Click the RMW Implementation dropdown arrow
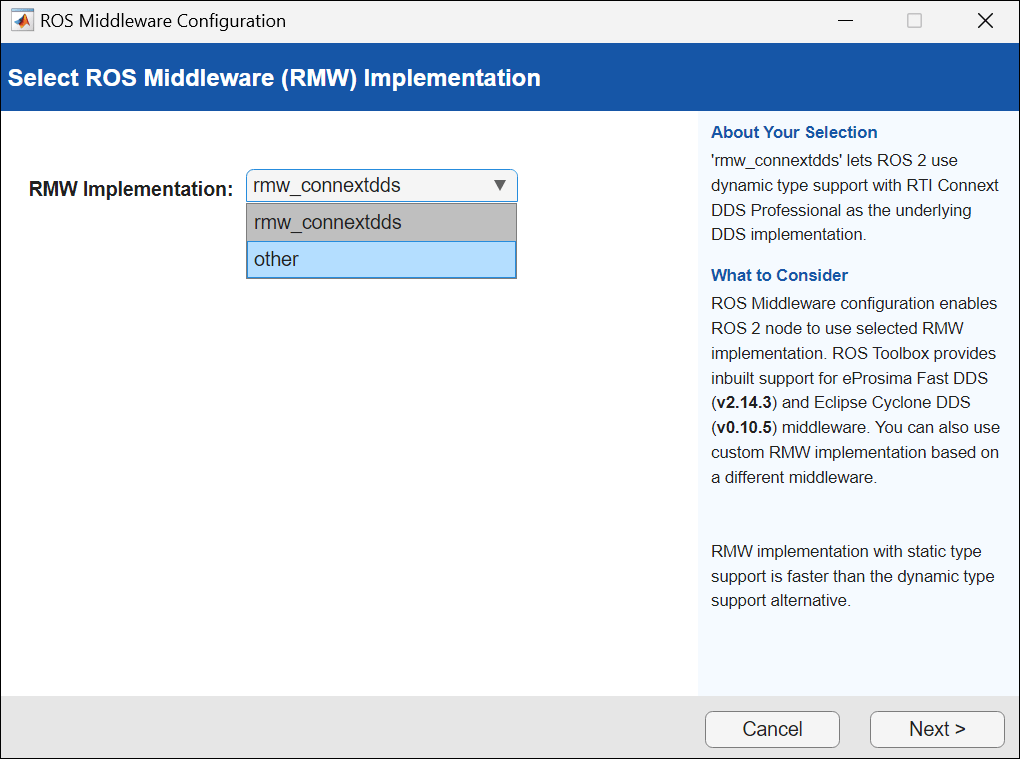The image size is (1020, 759). (500, 186)
